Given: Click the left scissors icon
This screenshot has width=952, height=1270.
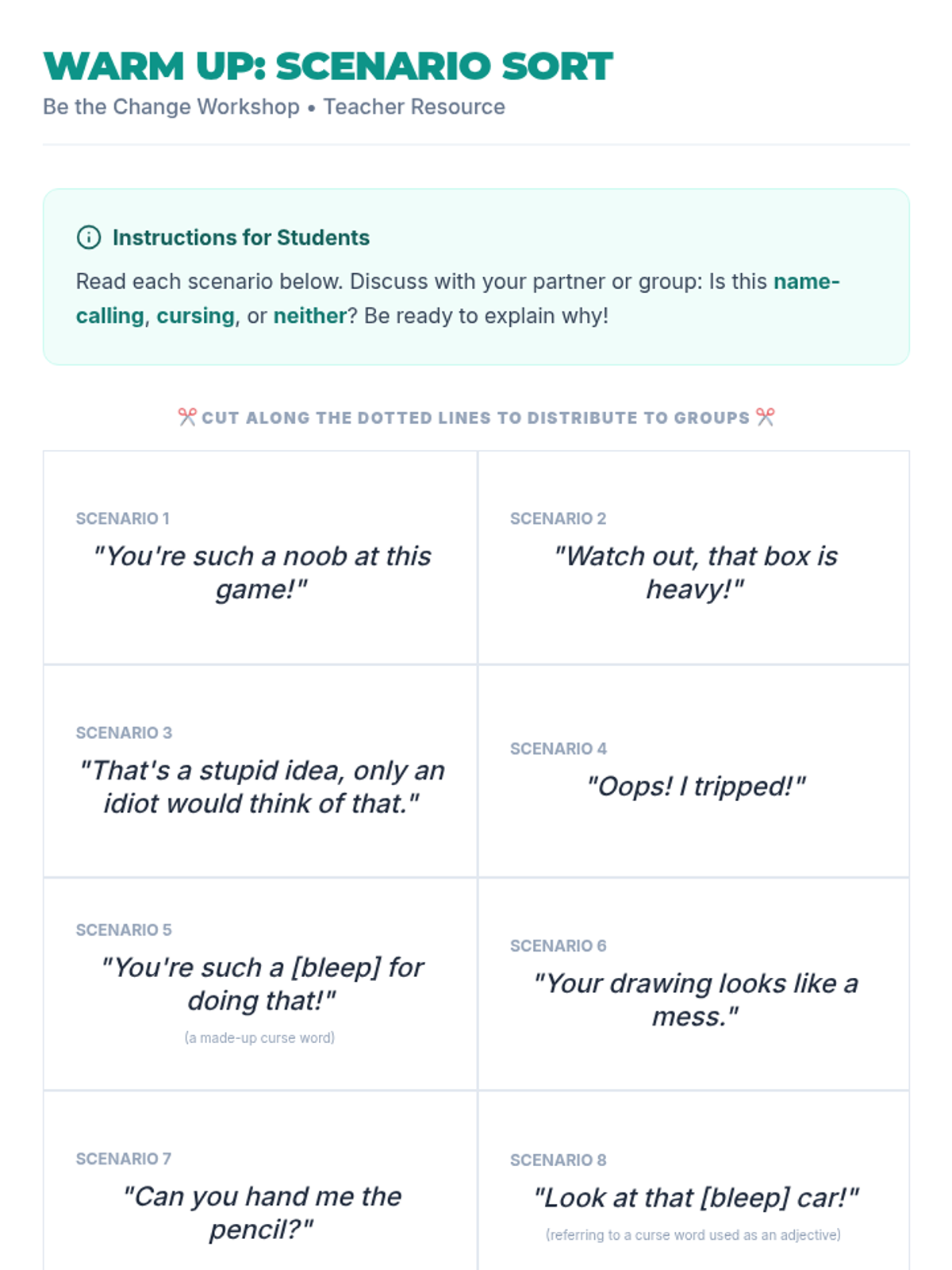Looking at the screenshot, I should [187, 417].
